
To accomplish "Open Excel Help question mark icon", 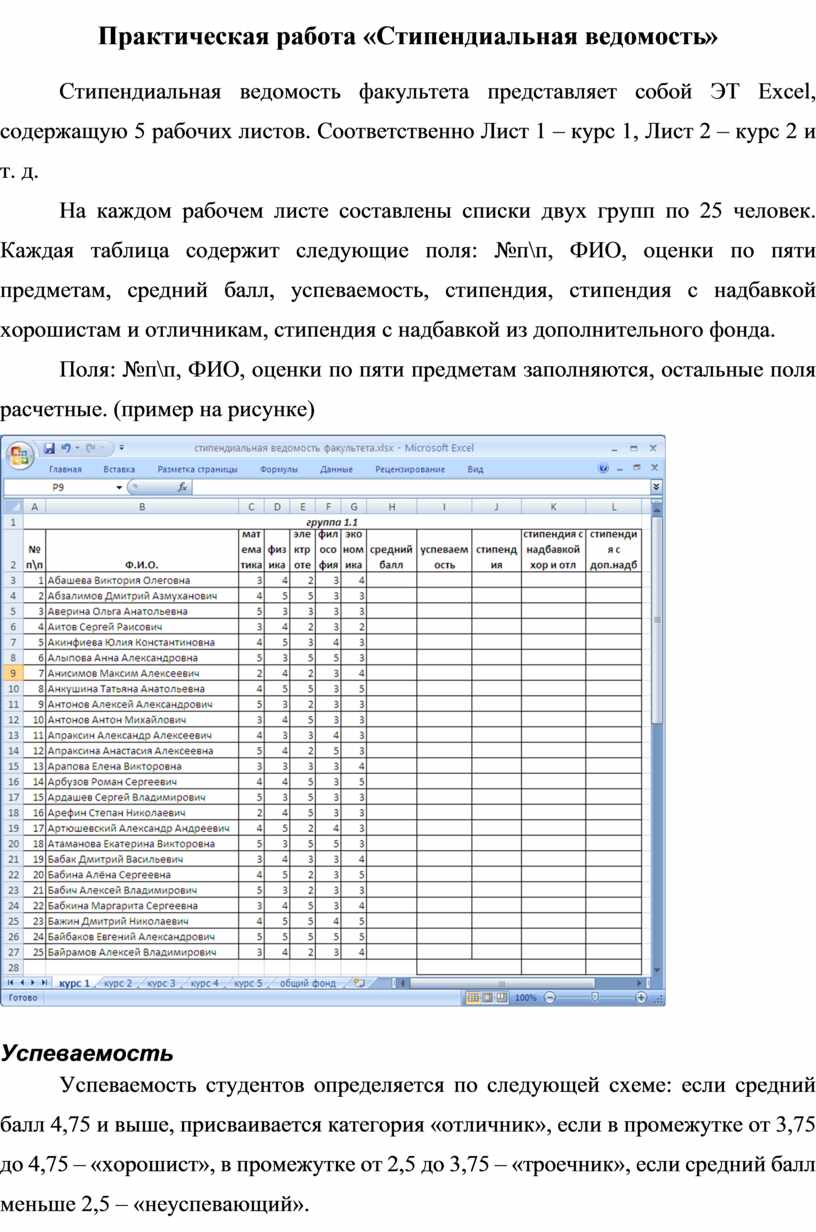I will [x=603, y=468].
